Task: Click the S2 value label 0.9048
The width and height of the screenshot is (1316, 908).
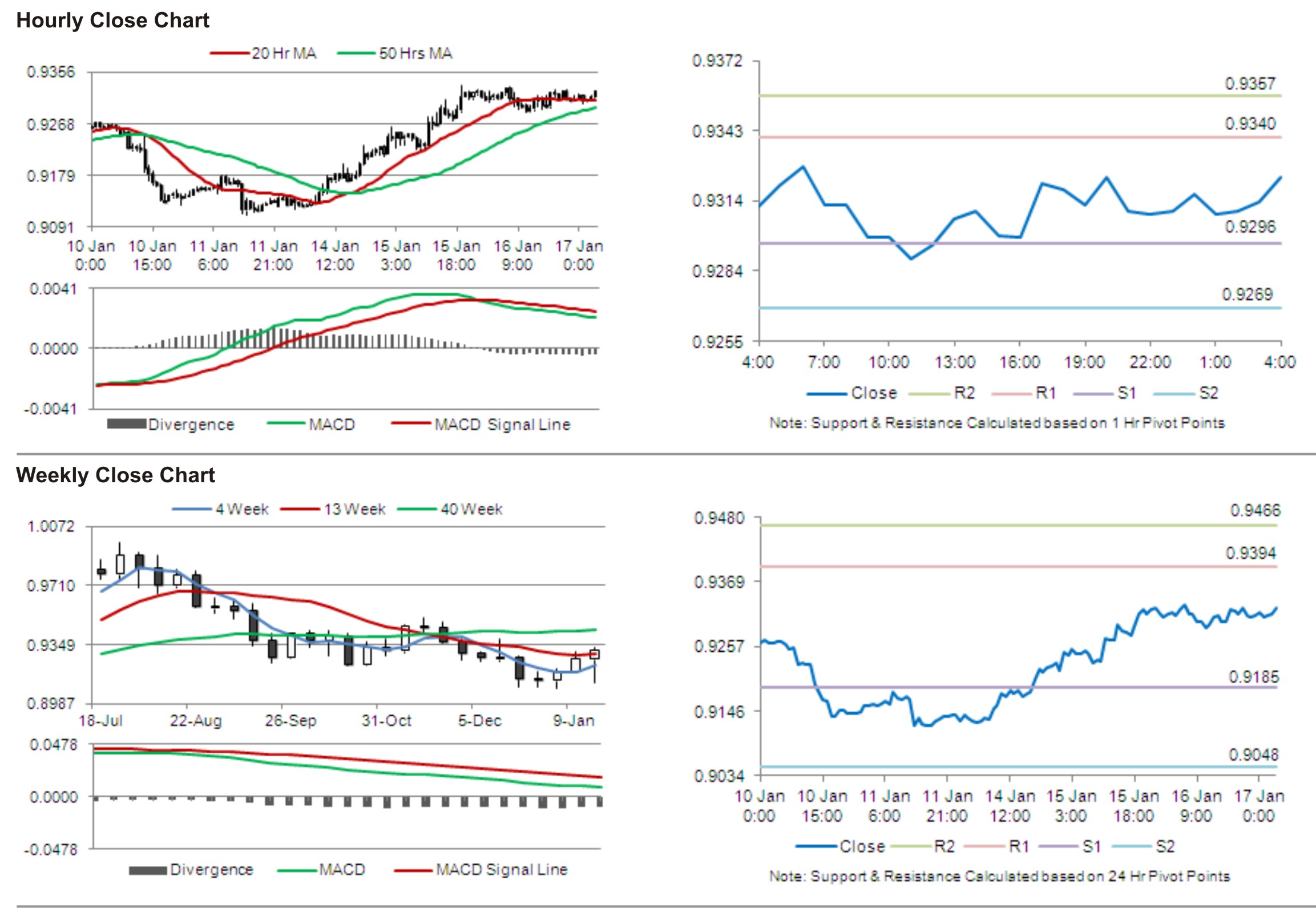Action: coord(1254,755)
